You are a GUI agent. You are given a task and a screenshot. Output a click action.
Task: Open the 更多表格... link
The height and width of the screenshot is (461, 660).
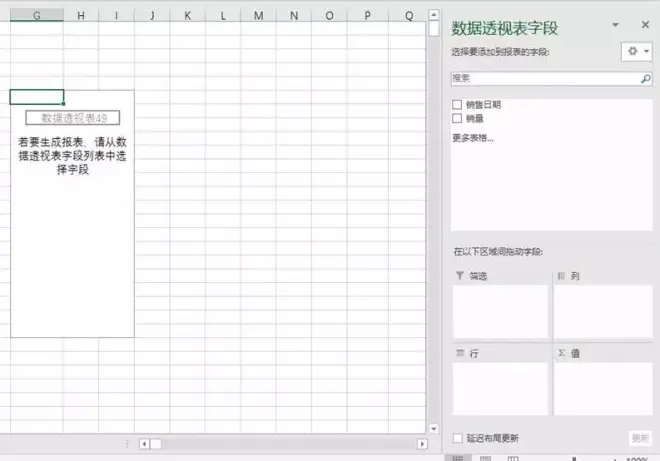click(473, 138)
